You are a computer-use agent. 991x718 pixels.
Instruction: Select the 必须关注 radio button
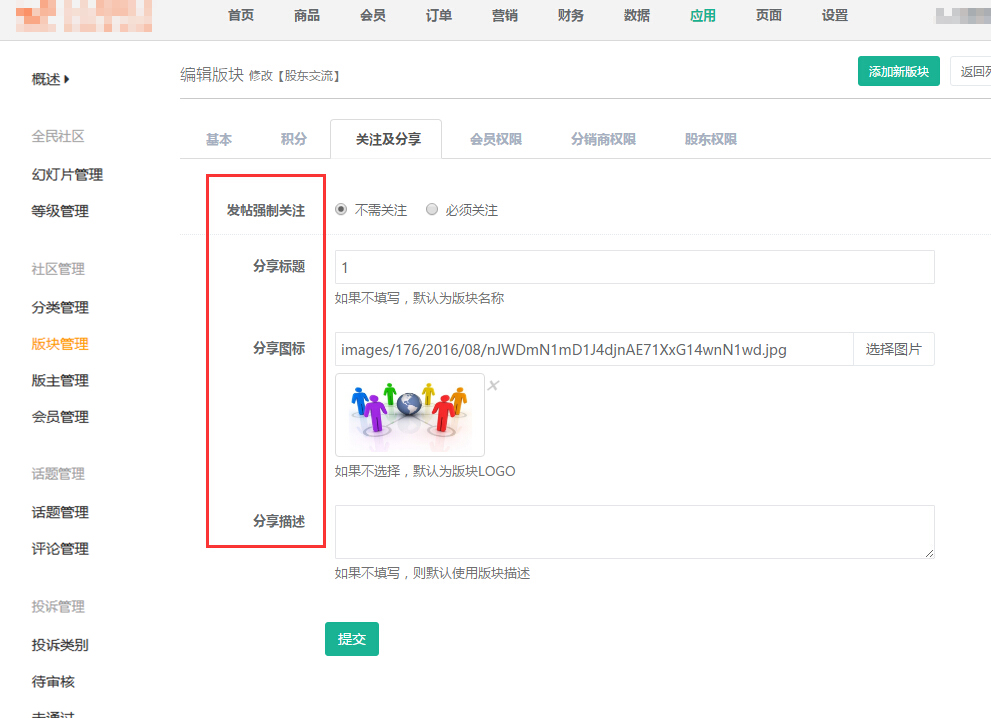point(432,210)
